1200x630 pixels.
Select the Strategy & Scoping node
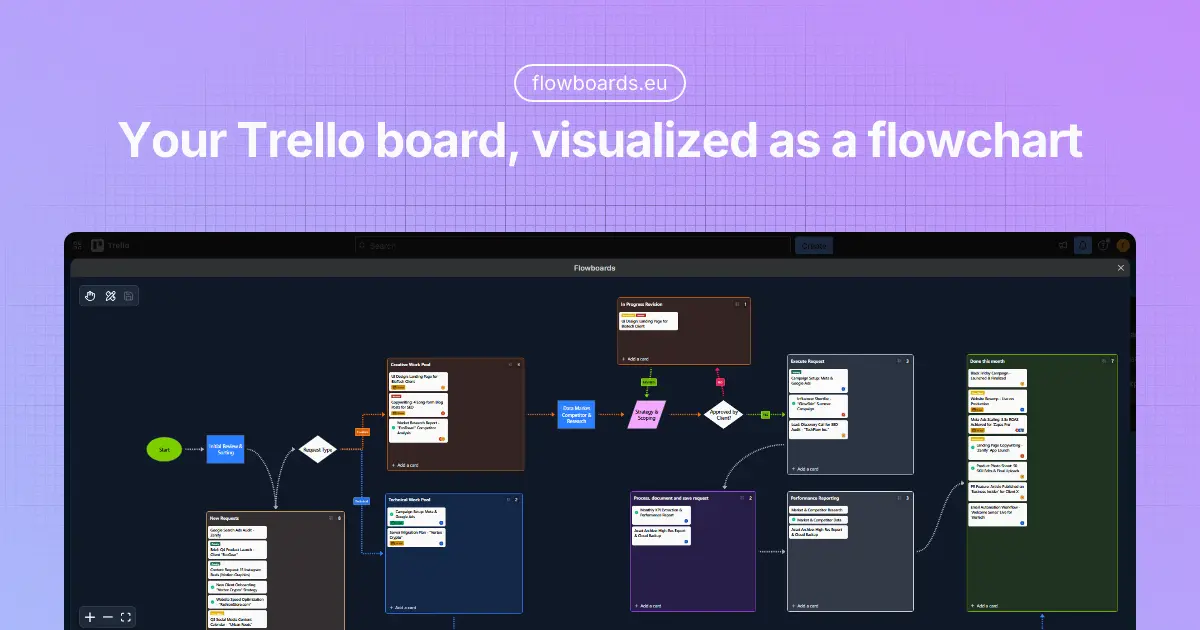click(647, 414)
